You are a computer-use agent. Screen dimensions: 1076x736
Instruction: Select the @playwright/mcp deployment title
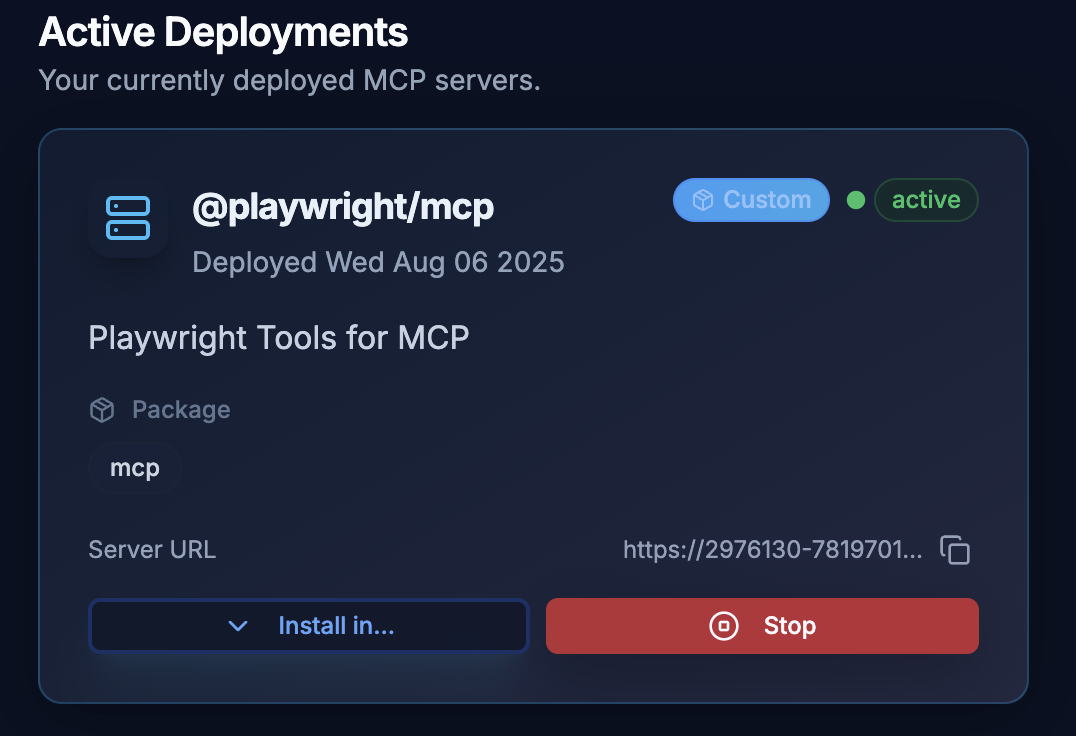343,207
